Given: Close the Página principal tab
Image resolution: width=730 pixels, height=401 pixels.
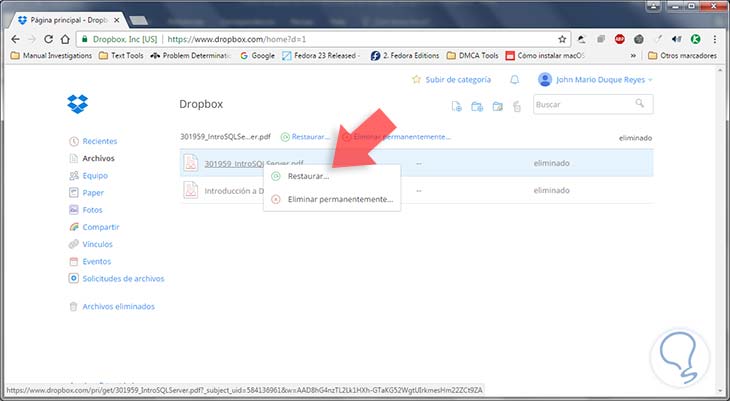Looking at the screenshot, I should [x=117, y=20].
